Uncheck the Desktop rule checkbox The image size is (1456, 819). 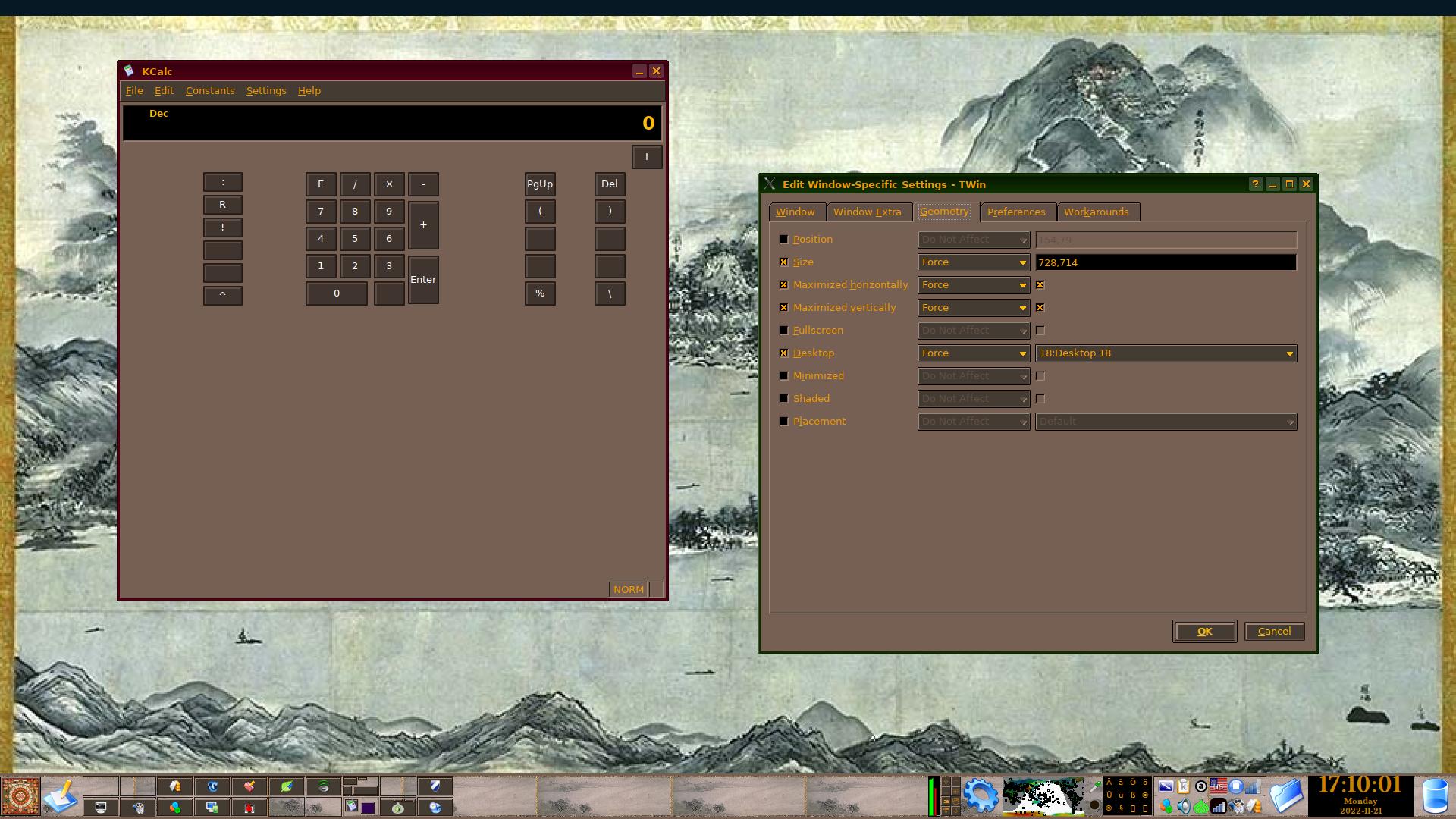[783, 353]
